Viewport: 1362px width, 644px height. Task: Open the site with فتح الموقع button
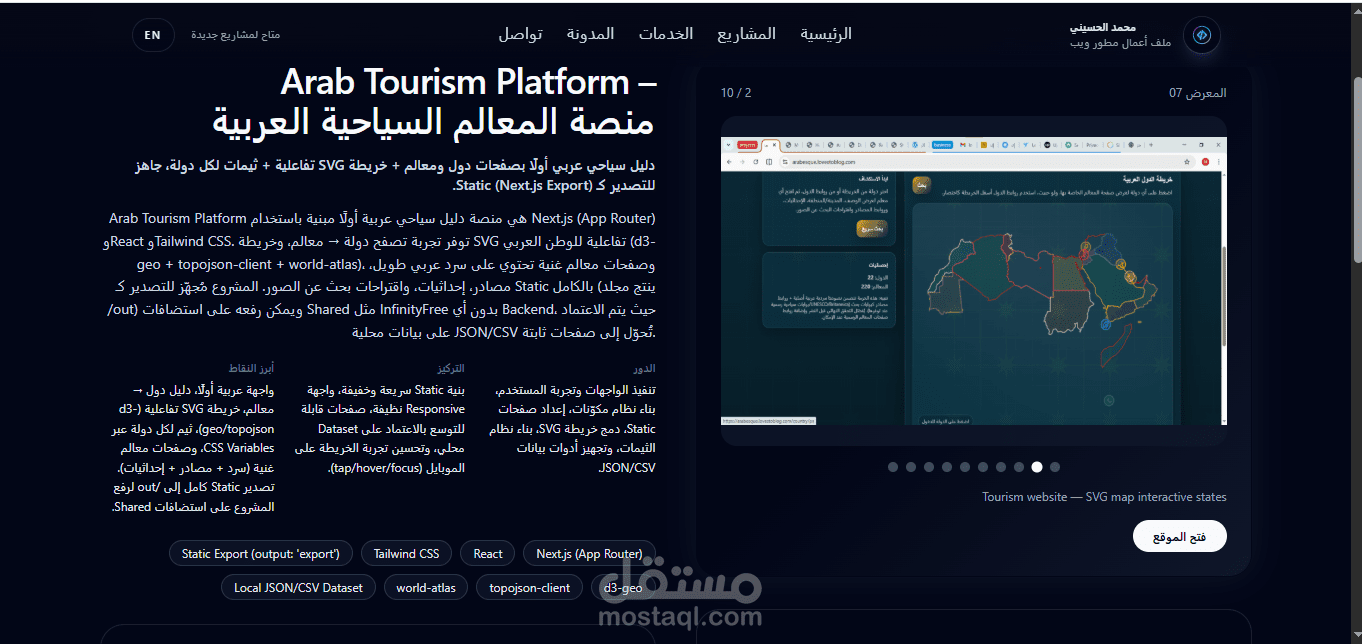point(1180,537)
